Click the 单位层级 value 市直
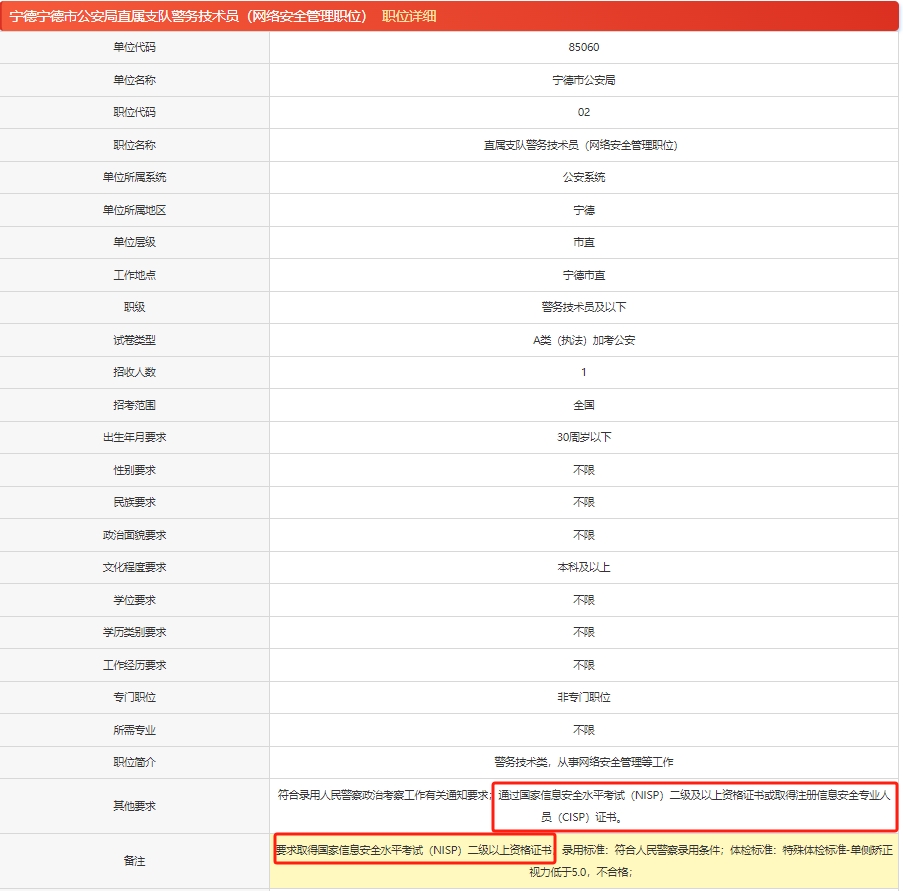This screenshot has width=903, height=891. coord(583,242)
